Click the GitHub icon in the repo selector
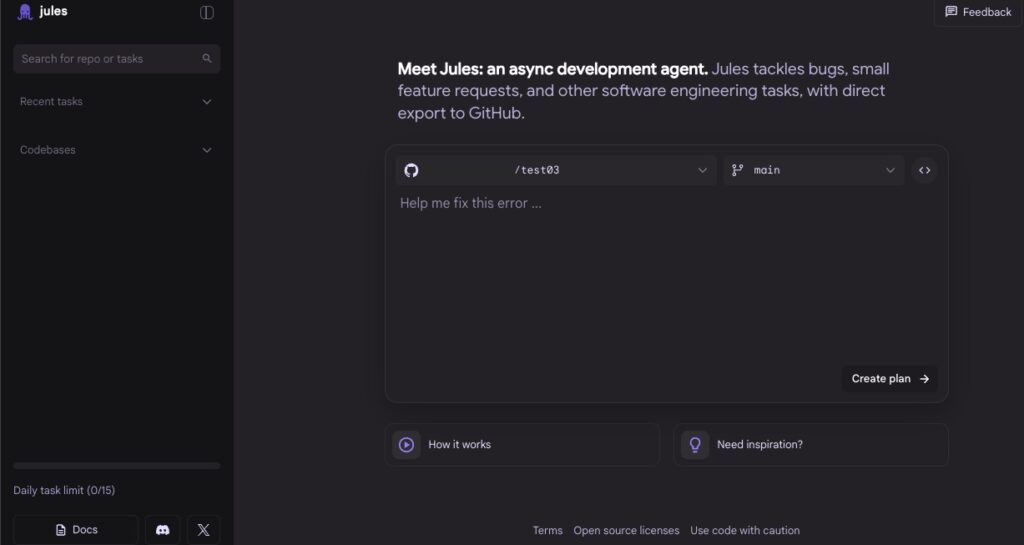1024x545 pixels. coord(411,170)
